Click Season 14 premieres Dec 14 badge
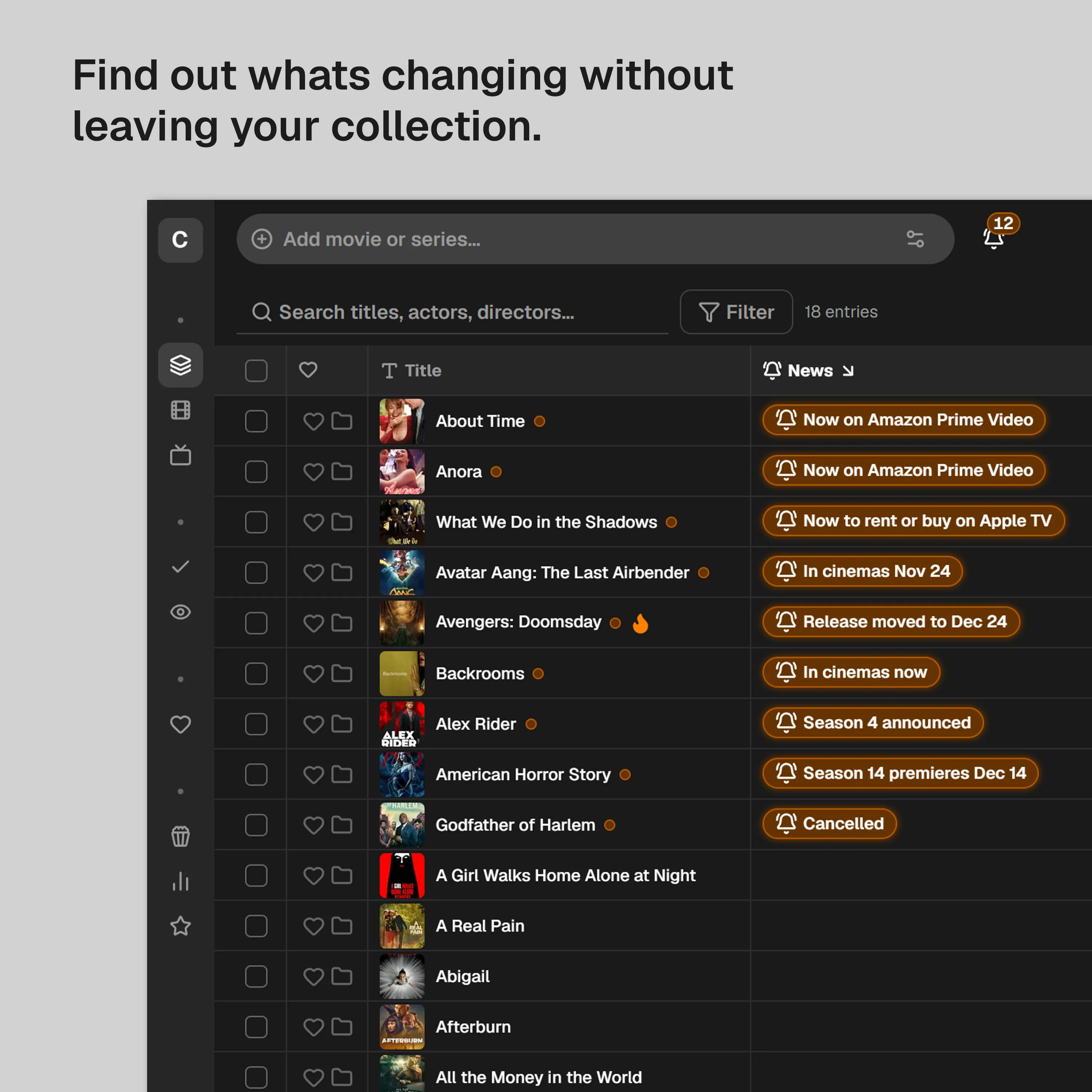This screenshot has width=1092, height=1092. pos(900,773)
